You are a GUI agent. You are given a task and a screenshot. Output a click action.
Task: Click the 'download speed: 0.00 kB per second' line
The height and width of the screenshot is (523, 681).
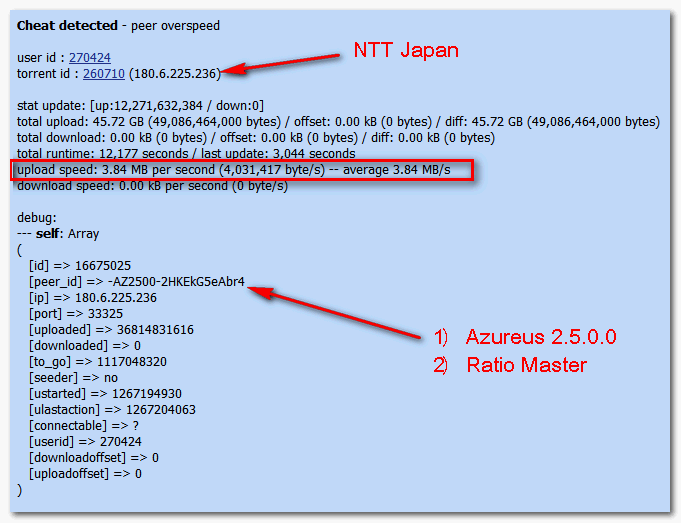152,185
